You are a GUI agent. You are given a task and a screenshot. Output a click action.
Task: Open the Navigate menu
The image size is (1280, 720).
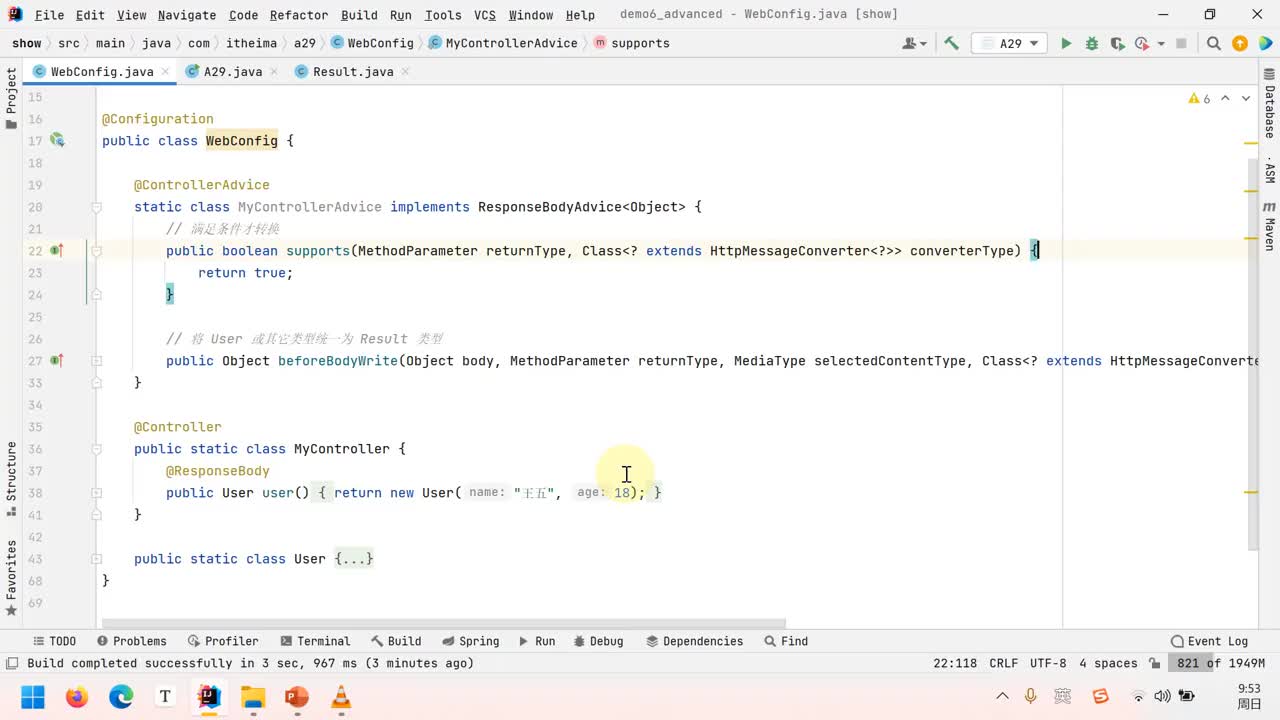tap(187, 15)
